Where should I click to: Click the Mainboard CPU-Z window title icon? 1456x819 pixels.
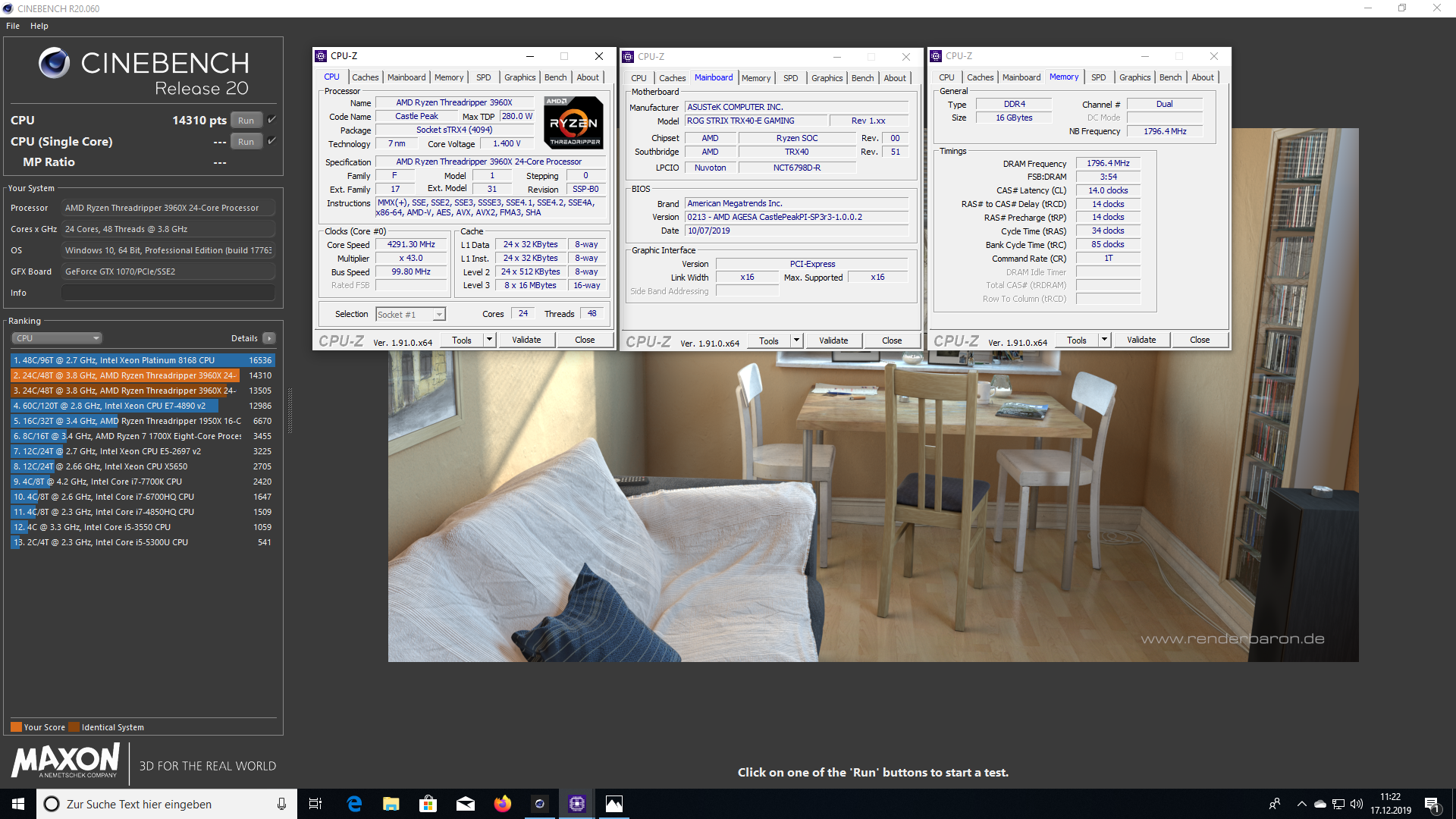click(628, 57)
